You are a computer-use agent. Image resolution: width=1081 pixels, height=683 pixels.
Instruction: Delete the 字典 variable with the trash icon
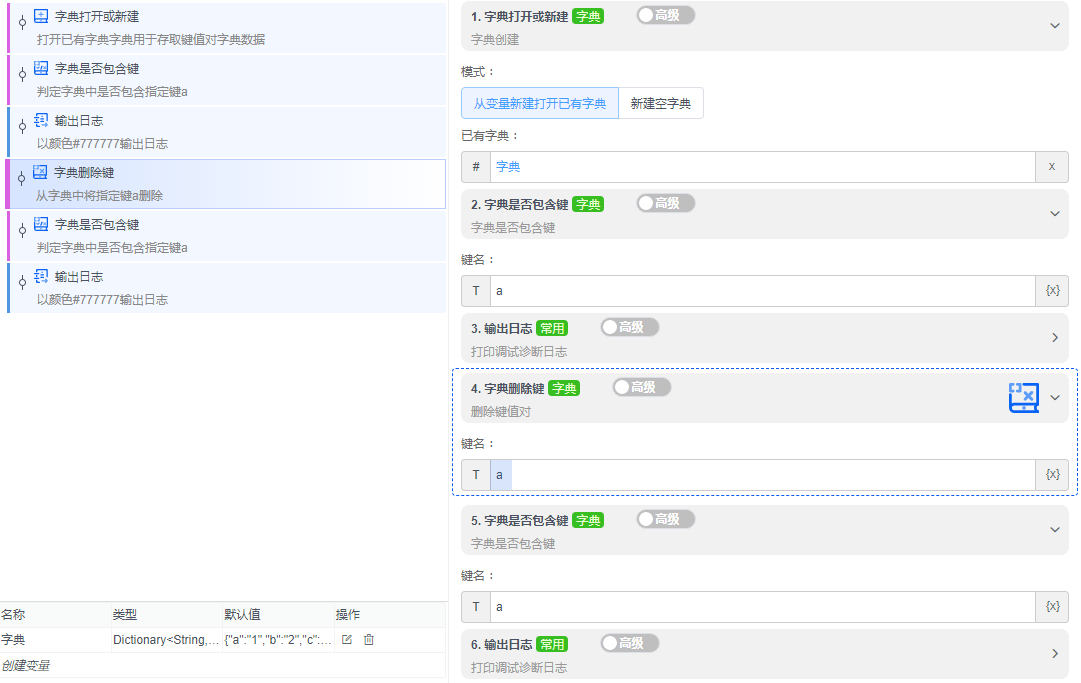point(368,639)
